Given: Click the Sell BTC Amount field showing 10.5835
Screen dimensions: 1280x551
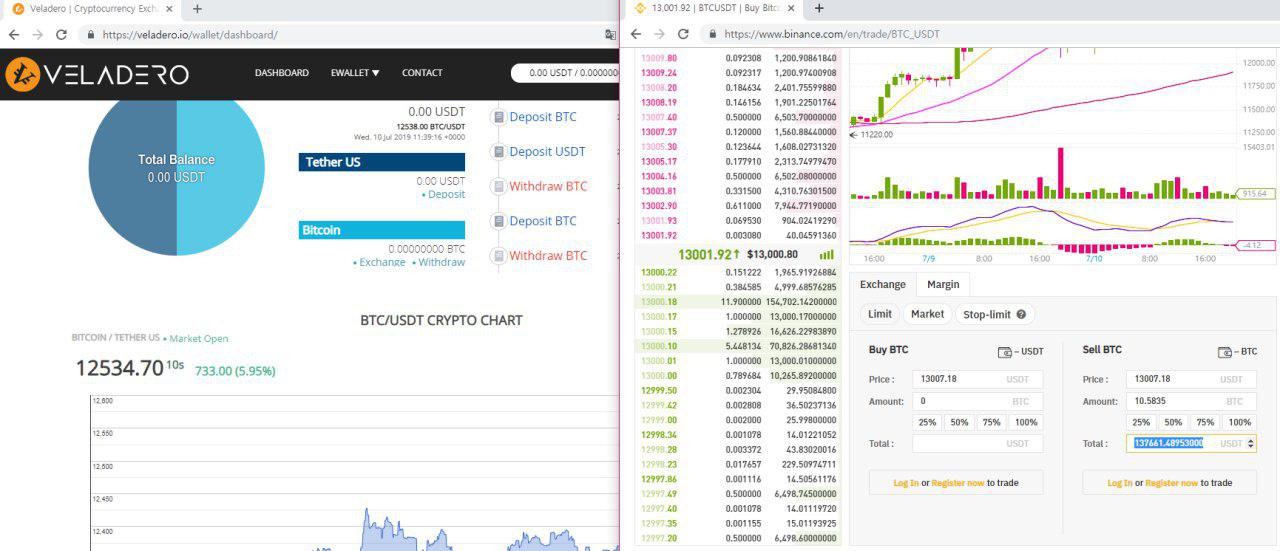Looking at the screenshot, I should pyautogui.click(x=1191, y=401).
